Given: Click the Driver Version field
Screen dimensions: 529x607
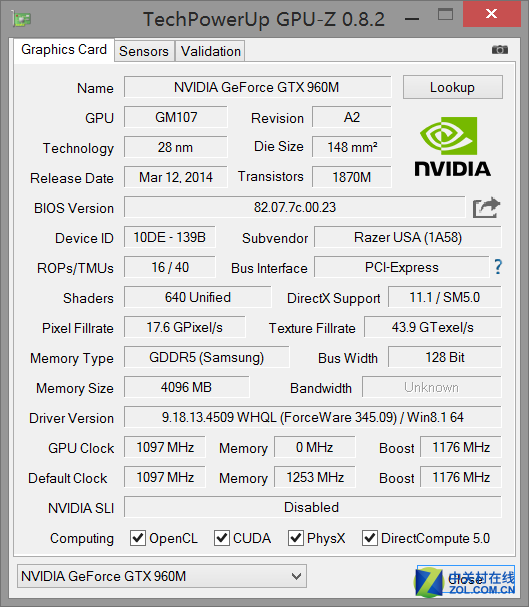Looking at the screenshot, I should [x=313, y=417].
